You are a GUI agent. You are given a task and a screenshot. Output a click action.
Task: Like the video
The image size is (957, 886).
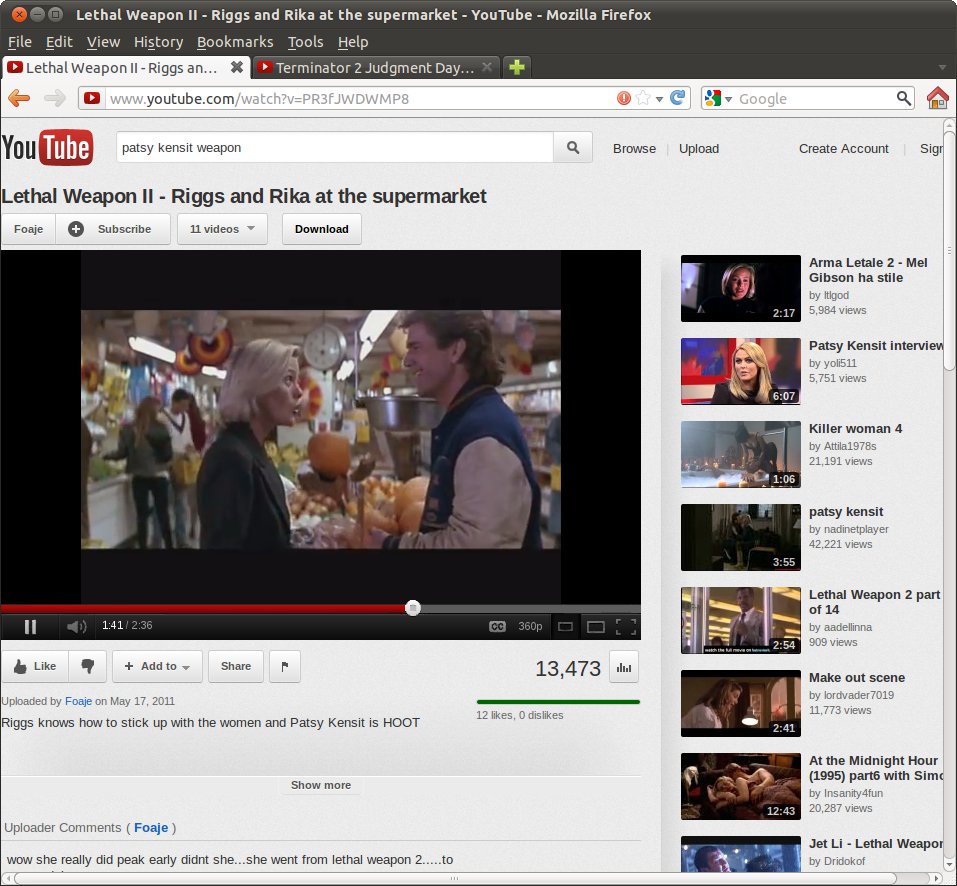pos(35,666)
